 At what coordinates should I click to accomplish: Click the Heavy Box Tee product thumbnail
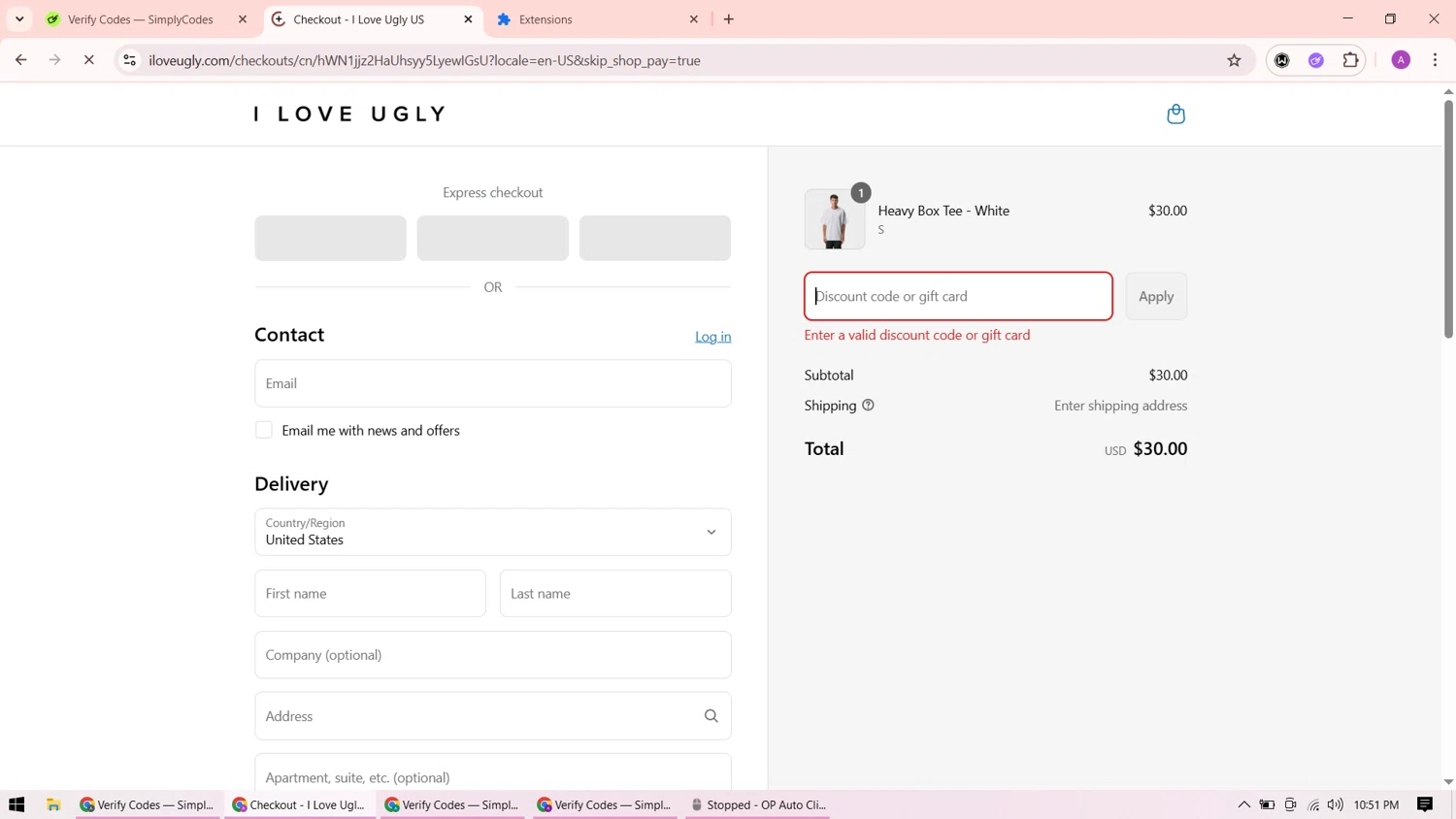click(835, 219)
